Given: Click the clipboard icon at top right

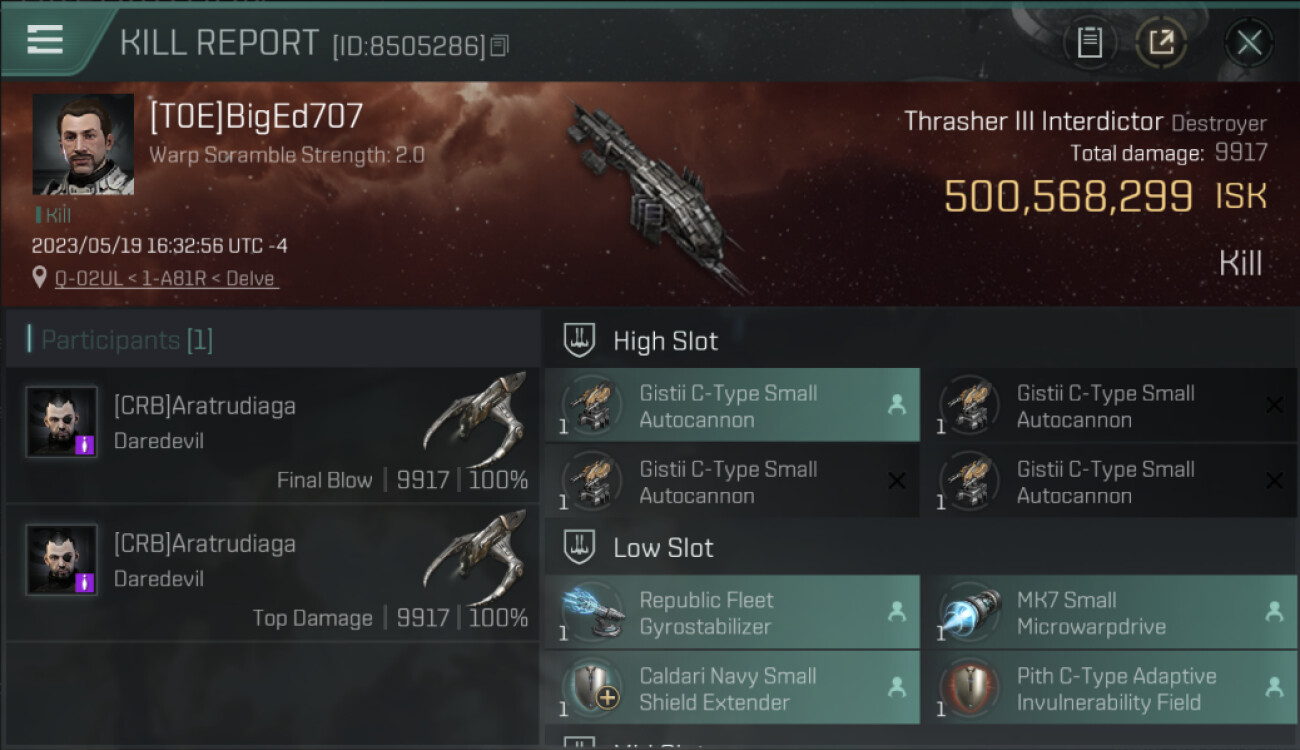Looking at the screenshot, I should (x=1089, y=42).
